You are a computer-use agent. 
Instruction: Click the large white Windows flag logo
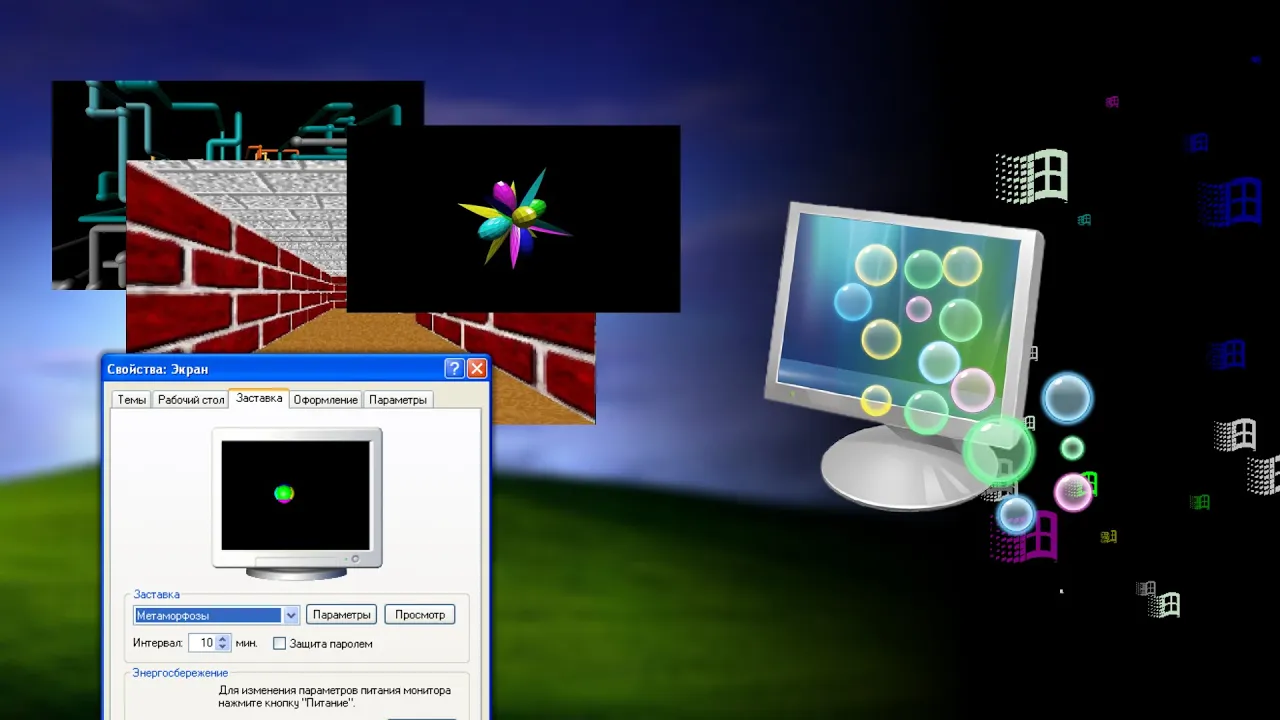coord(1032,176)
